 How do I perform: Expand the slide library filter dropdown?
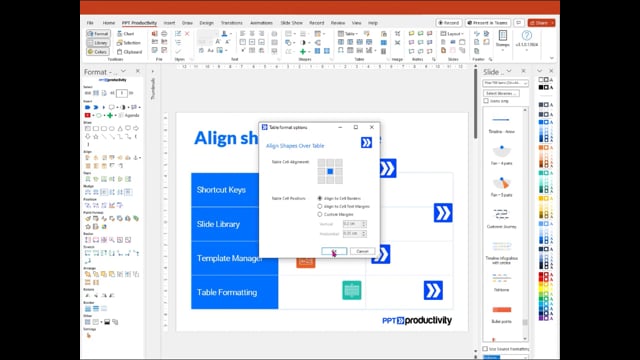point(505,83)
